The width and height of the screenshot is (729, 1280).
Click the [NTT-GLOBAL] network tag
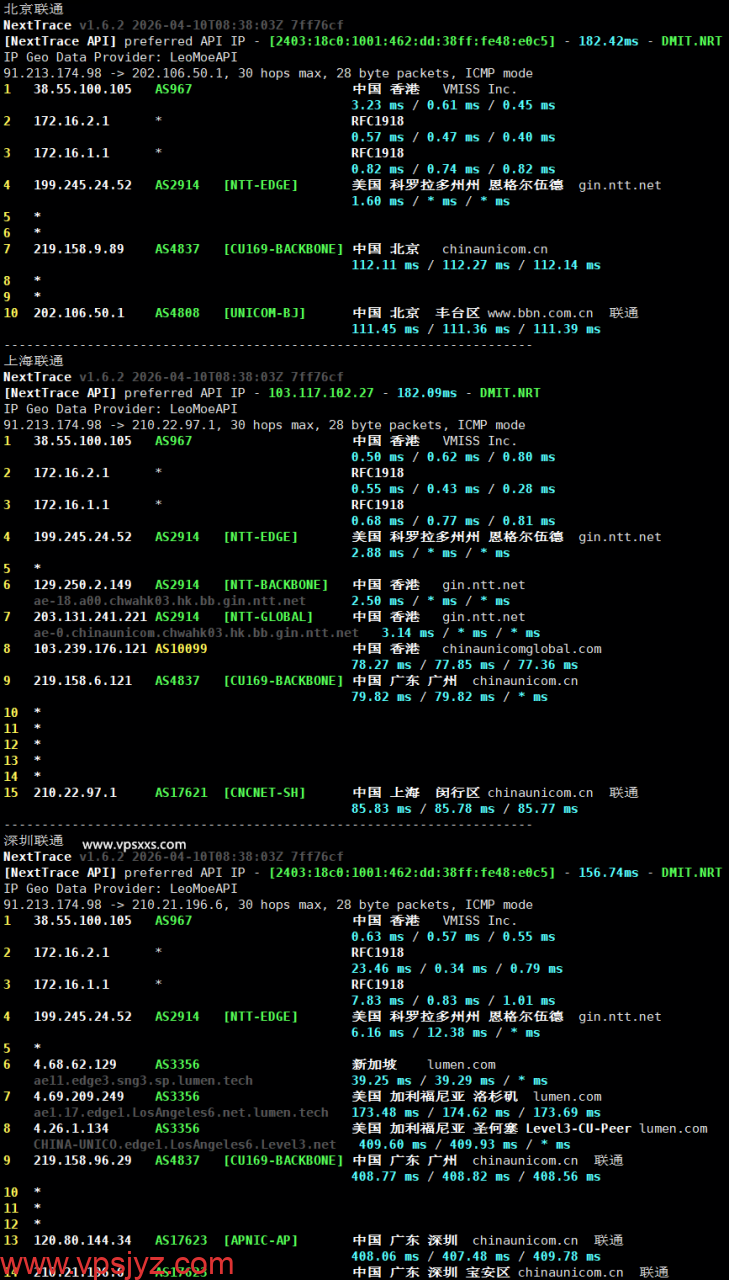[268, 617]
